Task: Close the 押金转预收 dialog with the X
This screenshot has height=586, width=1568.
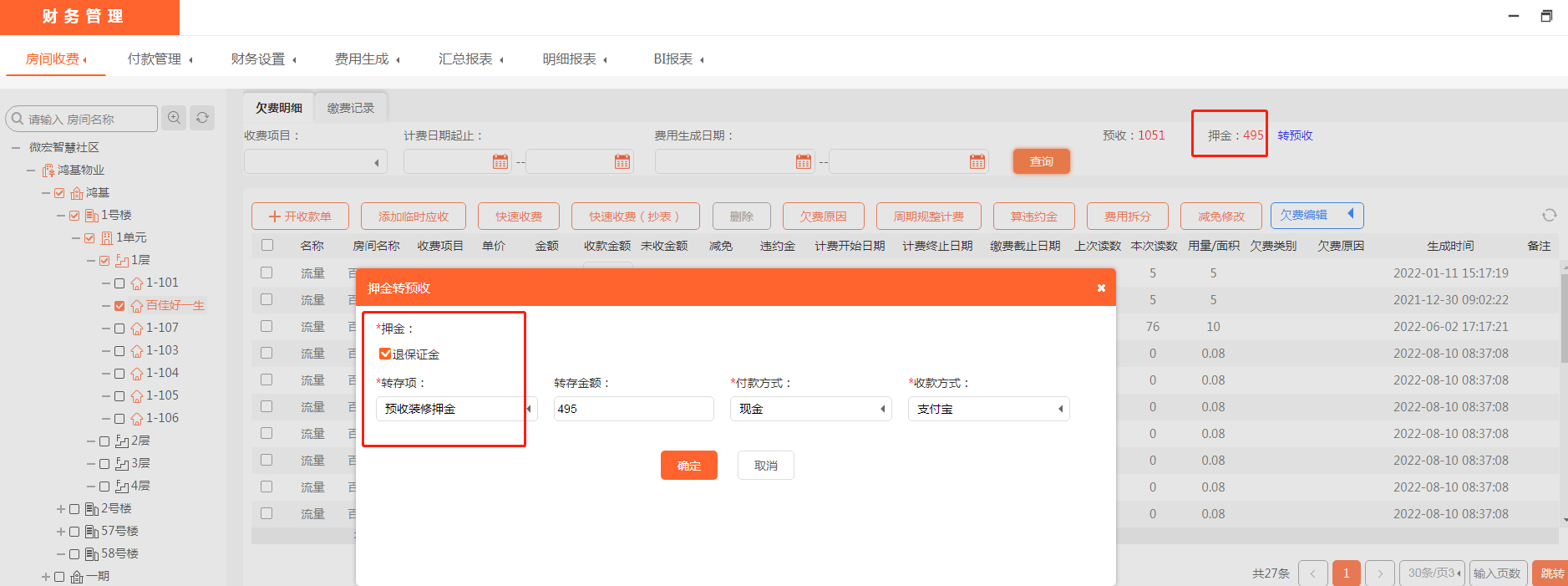Action: coord(1101,288)
